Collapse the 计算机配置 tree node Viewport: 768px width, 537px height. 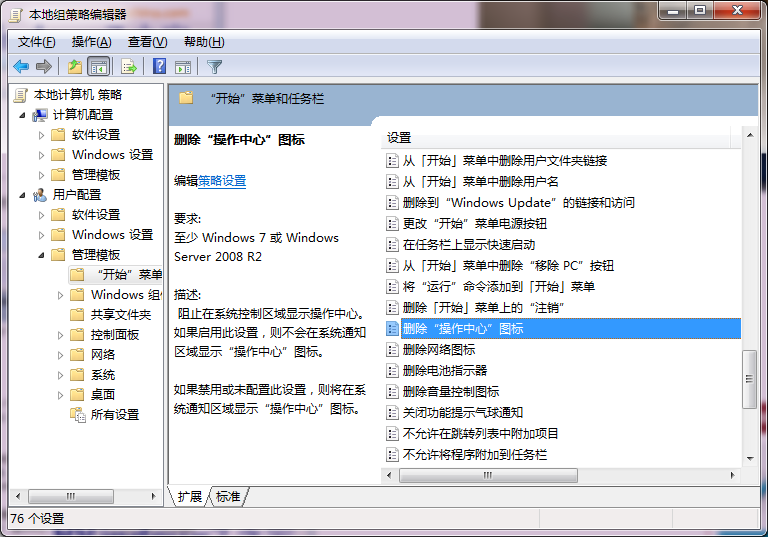[x=23, y=115]
